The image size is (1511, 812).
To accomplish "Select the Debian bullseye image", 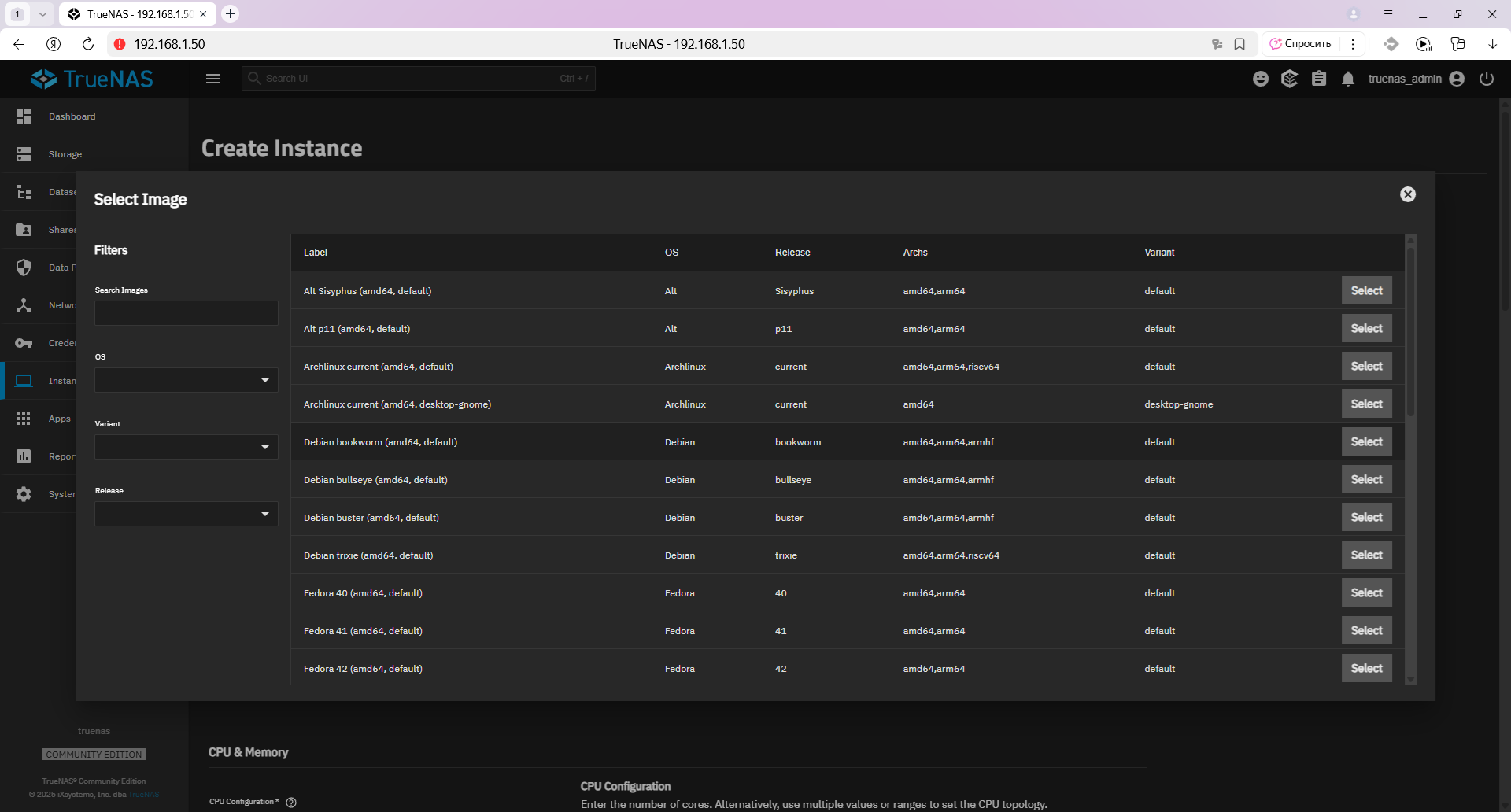I will pyautogui.click(x=1366, y=479).
